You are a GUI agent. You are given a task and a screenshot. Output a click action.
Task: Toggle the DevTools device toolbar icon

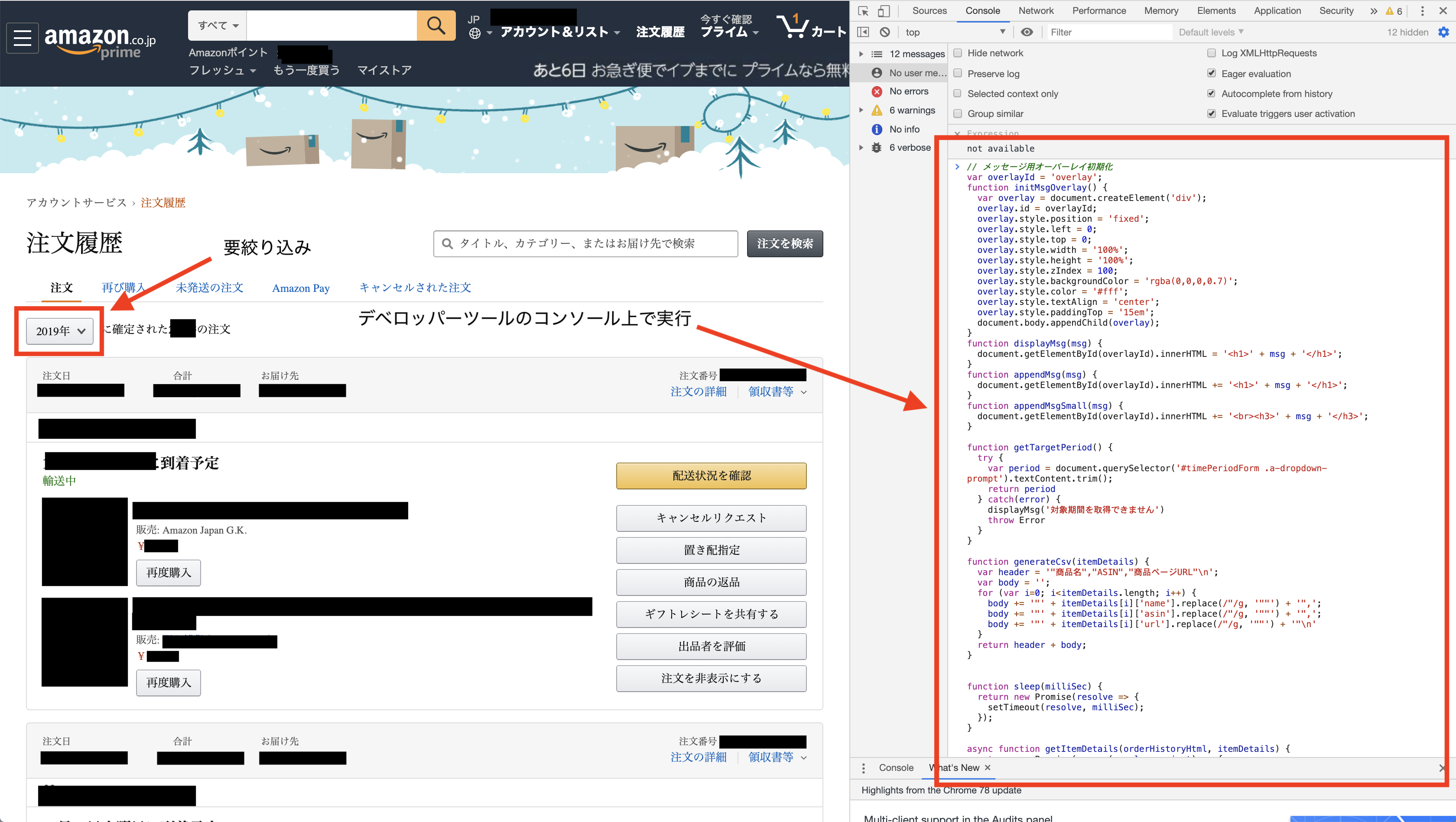tap(884, 11)
